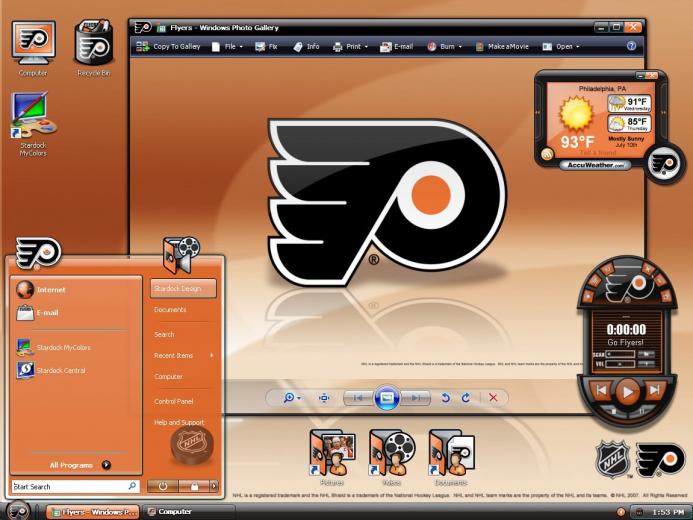Click Wednesday 91°F forecast in weather widget
This screenshot has height=520, width=693.
click(x=629, y=103)
